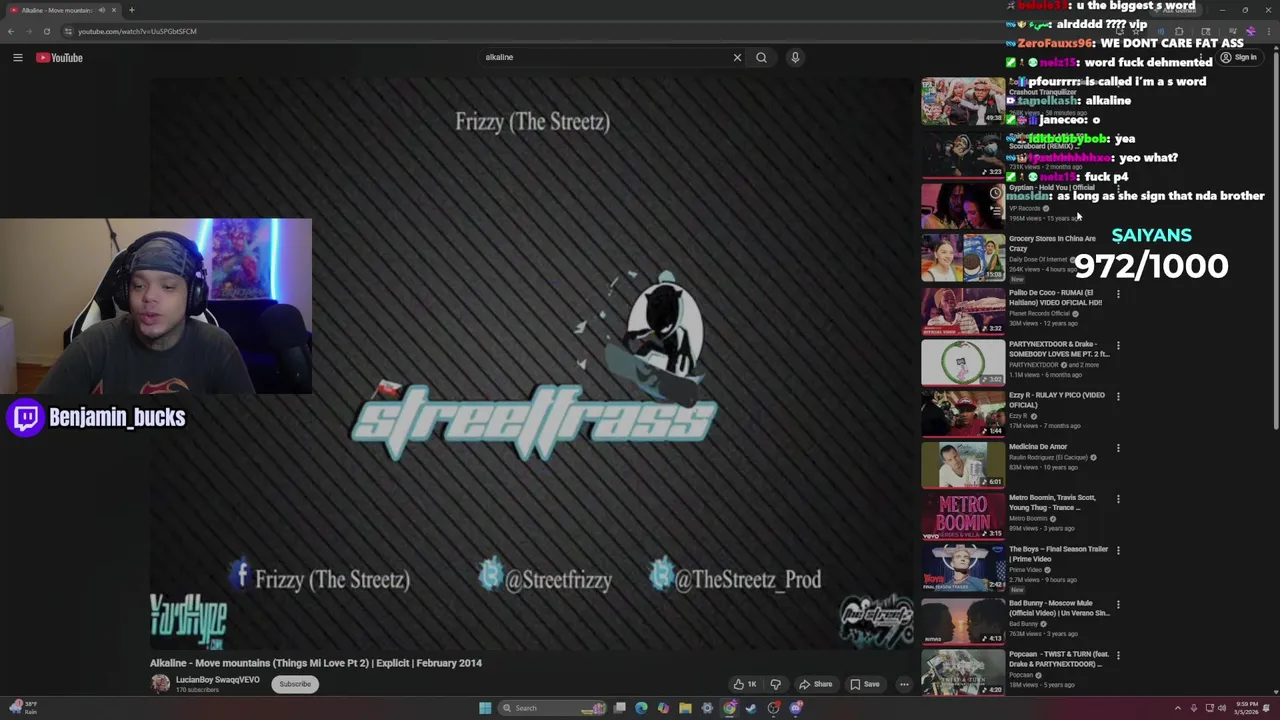The image size is (1280, 720).
Task: Open options for The Boys trailer video
Action: coord(1118,550)
